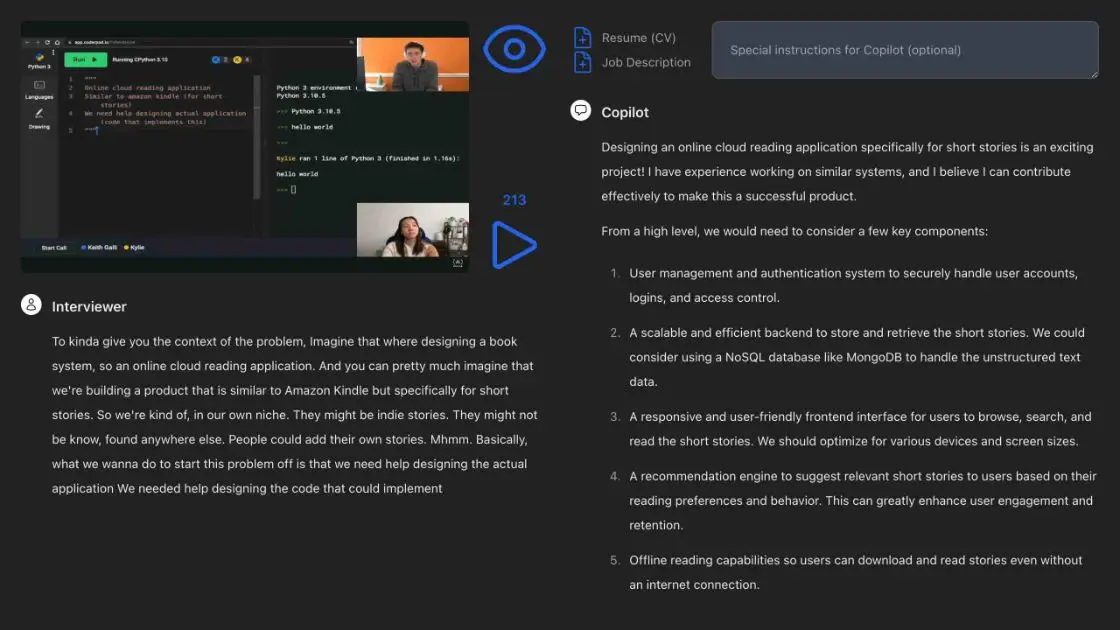Open the Copilot chat bubble icon

[581, 111]
